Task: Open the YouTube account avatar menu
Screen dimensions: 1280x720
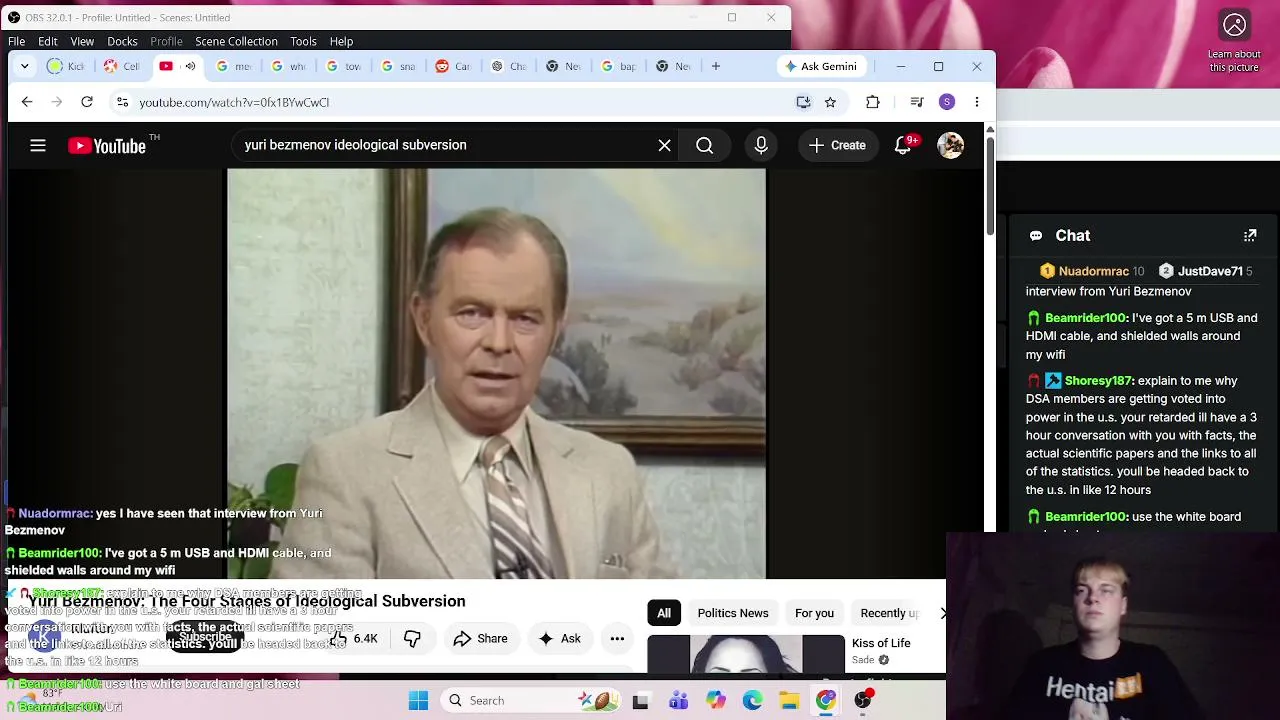Action: click(x=950, y=146)
